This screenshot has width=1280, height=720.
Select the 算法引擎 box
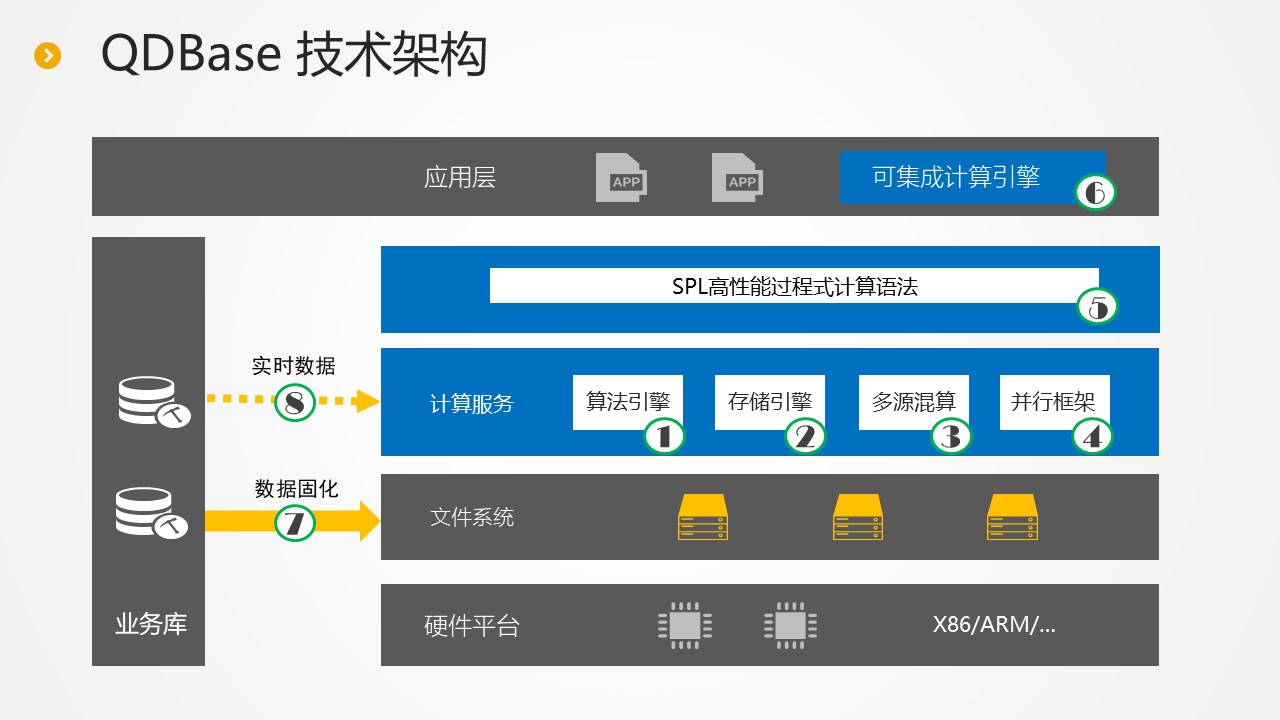coord(628,402)
